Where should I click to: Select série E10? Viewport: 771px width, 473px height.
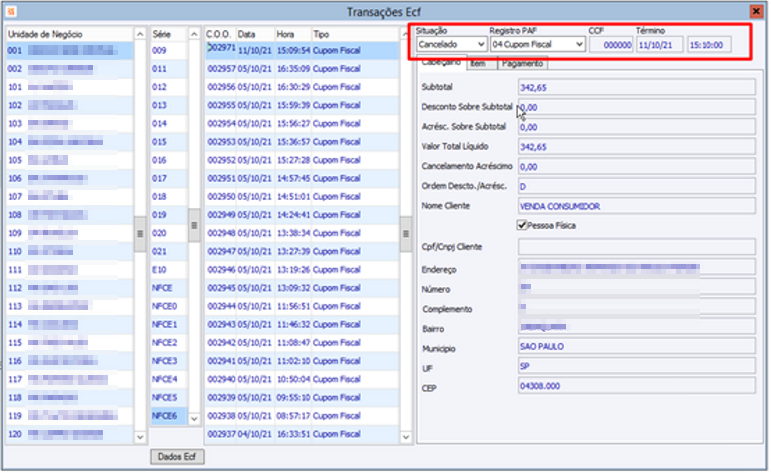click(169, 269)
